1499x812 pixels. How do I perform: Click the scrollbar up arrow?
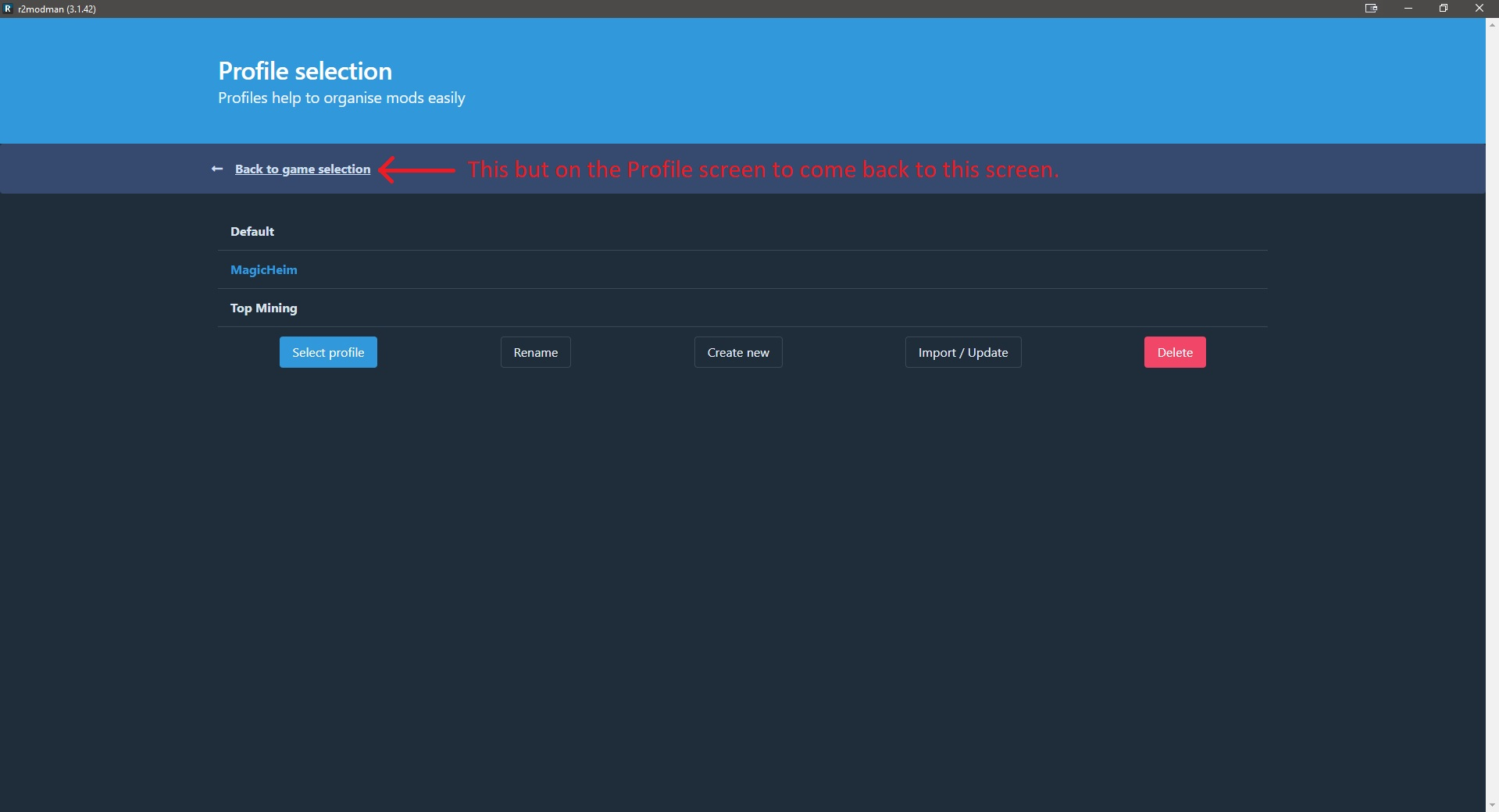pyautogui.click(x=1492, y=24)
